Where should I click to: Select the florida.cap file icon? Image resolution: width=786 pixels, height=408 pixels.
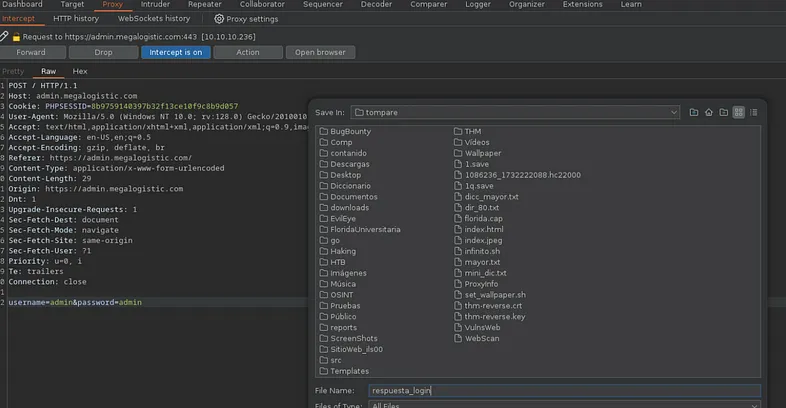[458, 219]
